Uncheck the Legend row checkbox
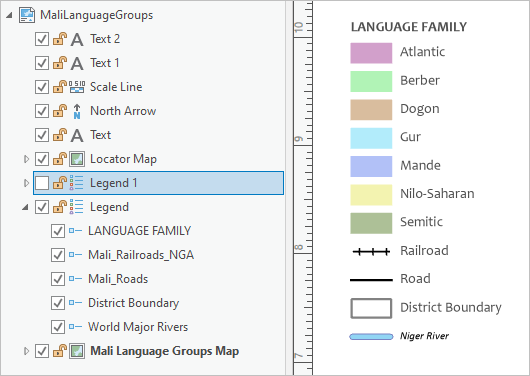Screen dimensions: 530x376 click(42, 207)
